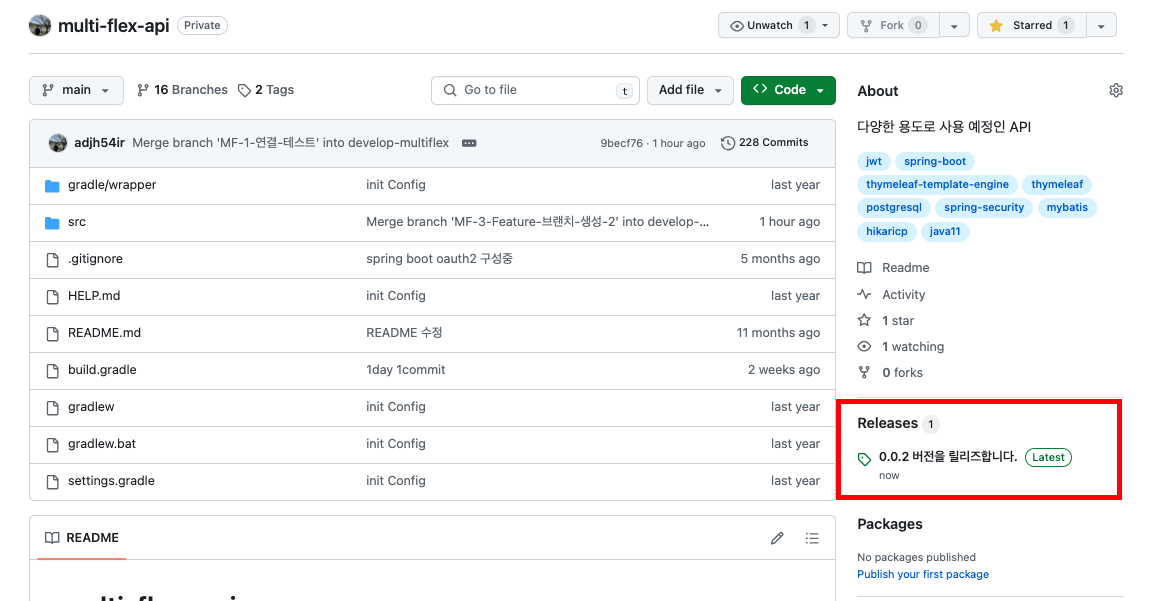Open the commit hash 9becf76
Image resolution: width=1154 pixels, height=601 pixels.
pos(621,143)
